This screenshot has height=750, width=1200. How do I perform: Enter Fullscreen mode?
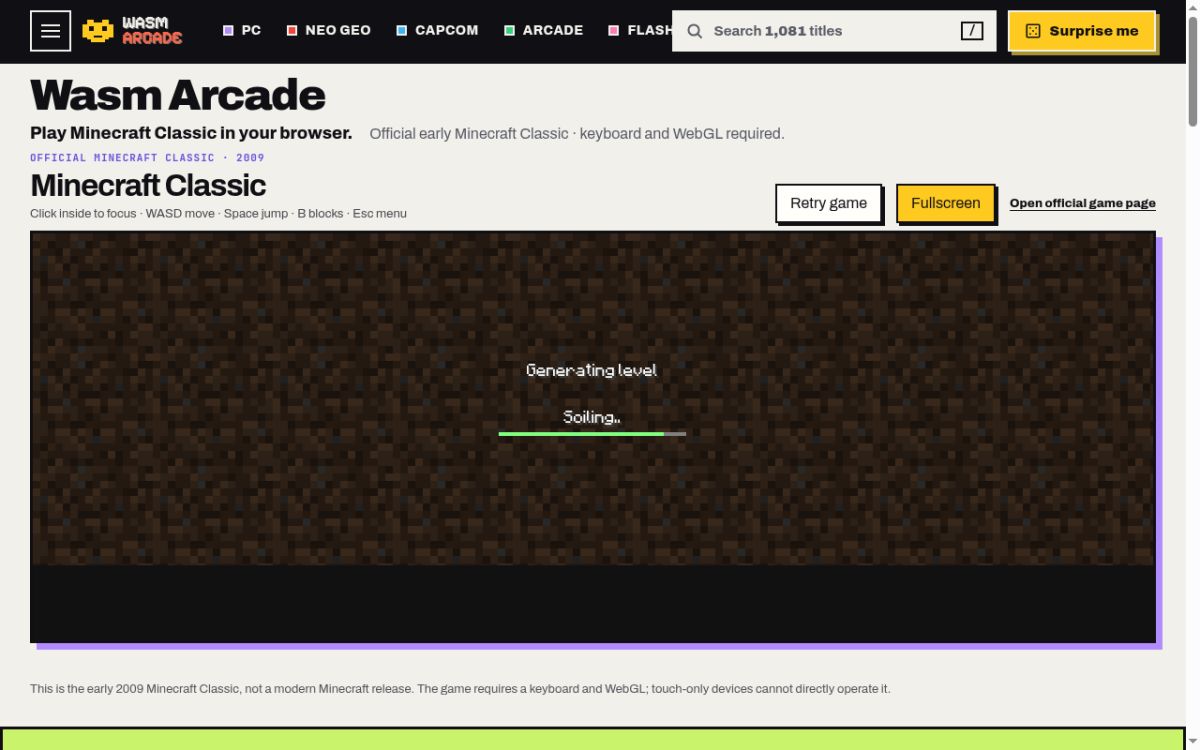coord(945,203)
